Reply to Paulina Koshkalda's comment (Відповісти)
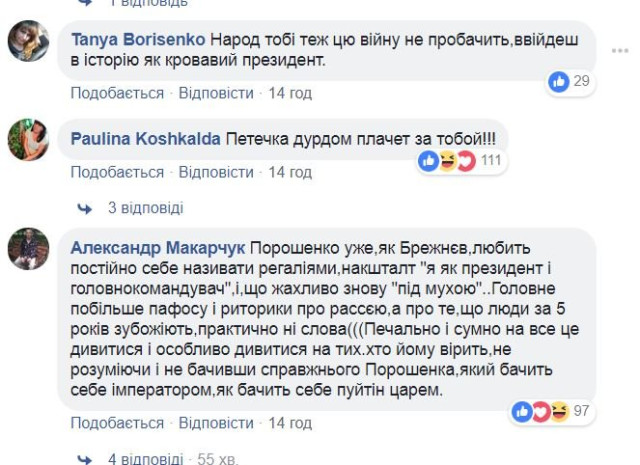This screenshot has width=640, height=465. [216, 172]
